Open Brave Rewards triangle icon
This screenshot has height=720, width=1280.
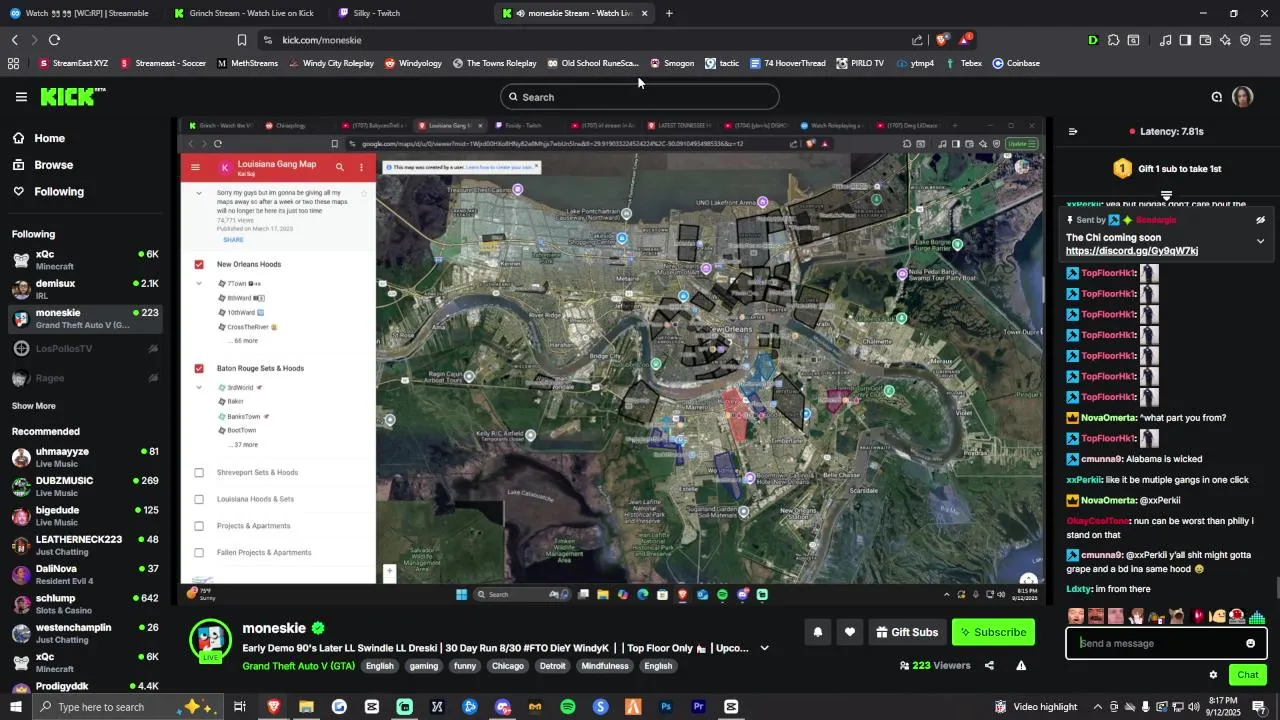(x=964, y=40)
